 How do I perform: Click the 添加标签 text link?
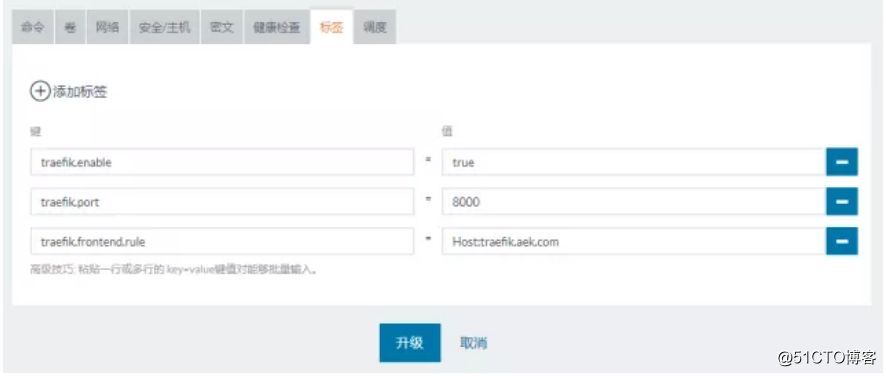pos(80,92)
